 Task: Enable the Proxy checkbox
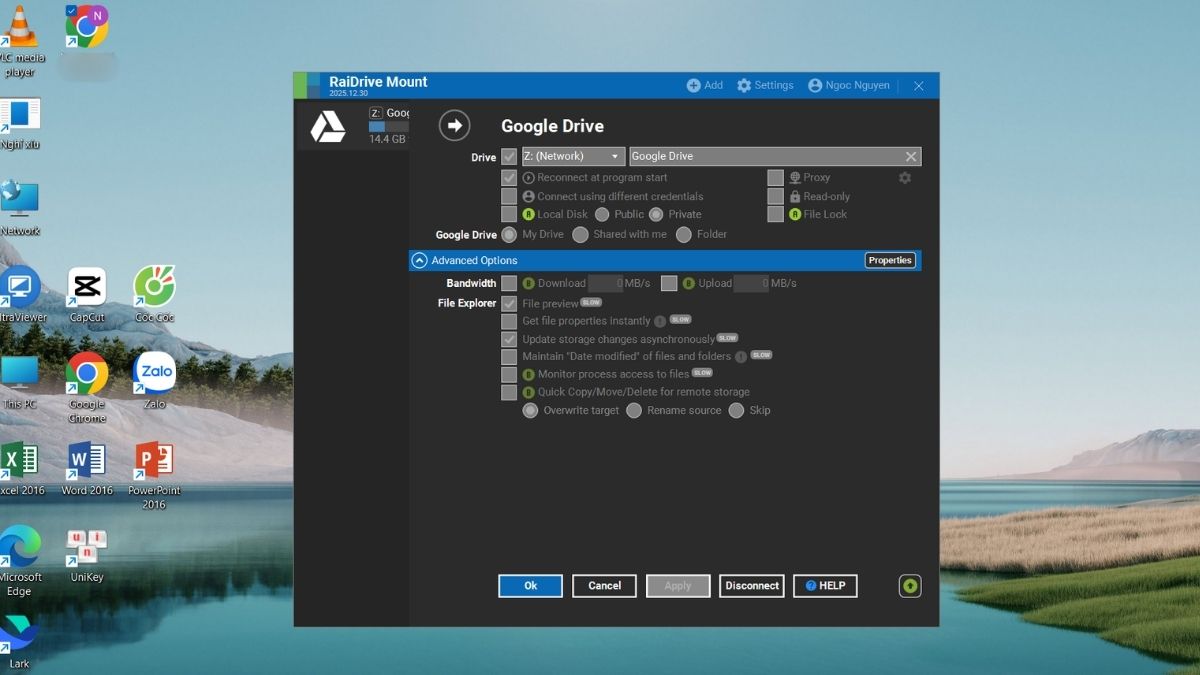click(x=775, y=177)
